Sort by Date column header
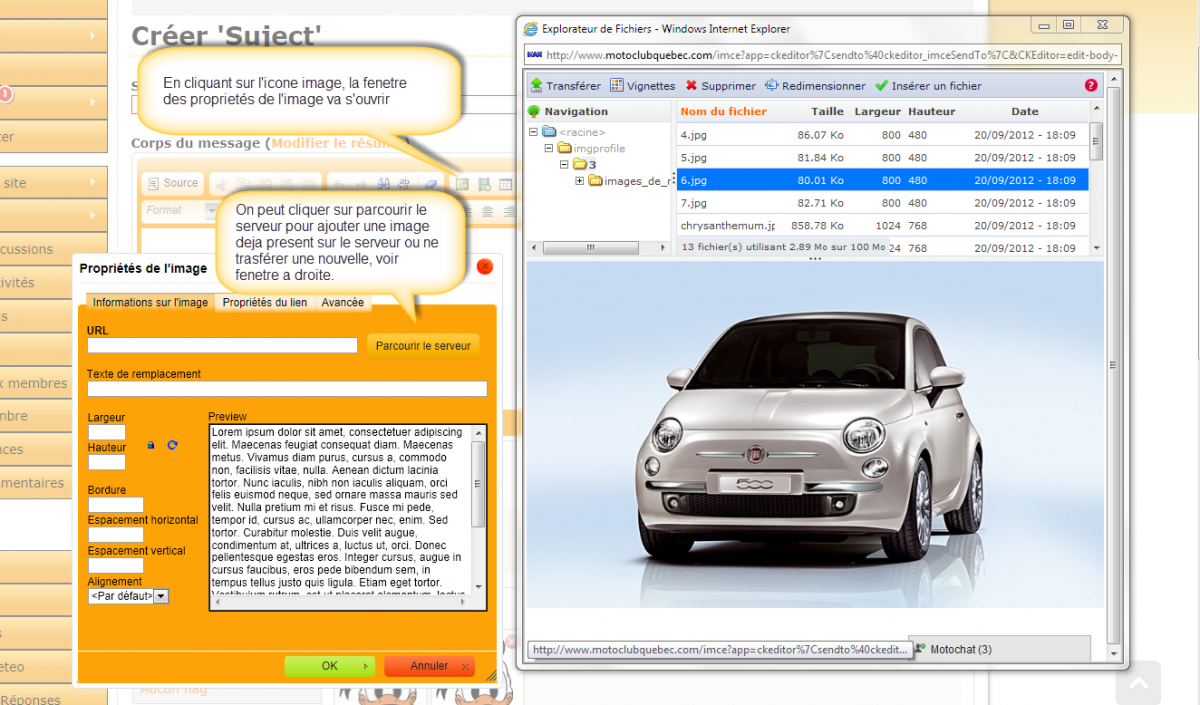 tap(1025, 111)
